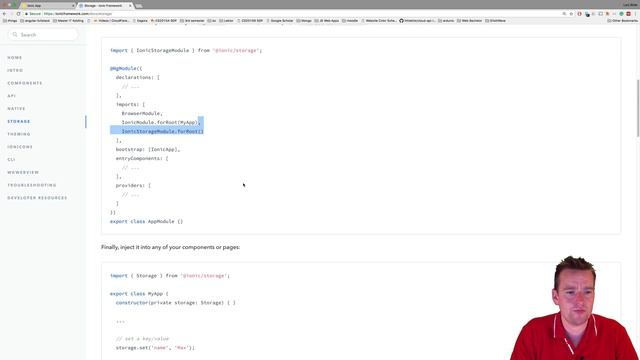
Task: Open the angular tutorials bookmark folder
Action: pos(34,20)
